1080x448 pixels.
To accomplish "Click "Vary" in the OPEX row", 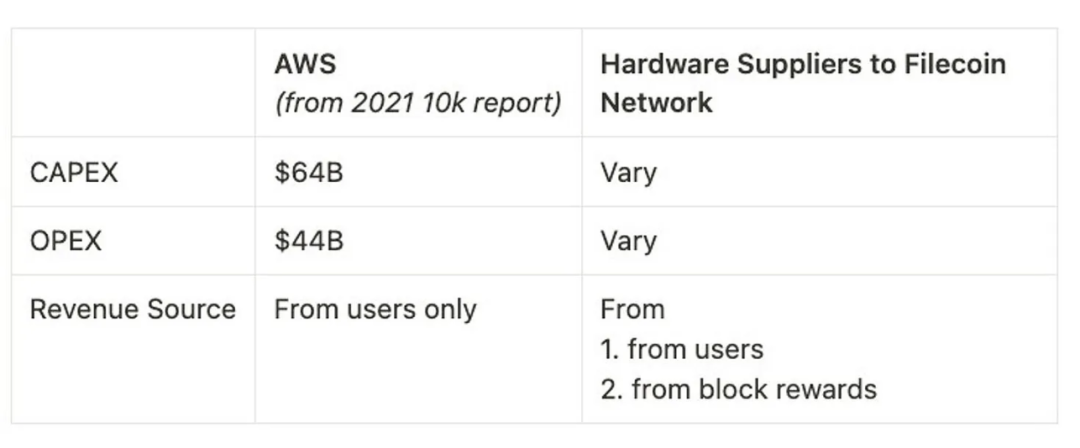I will point(628,241).
